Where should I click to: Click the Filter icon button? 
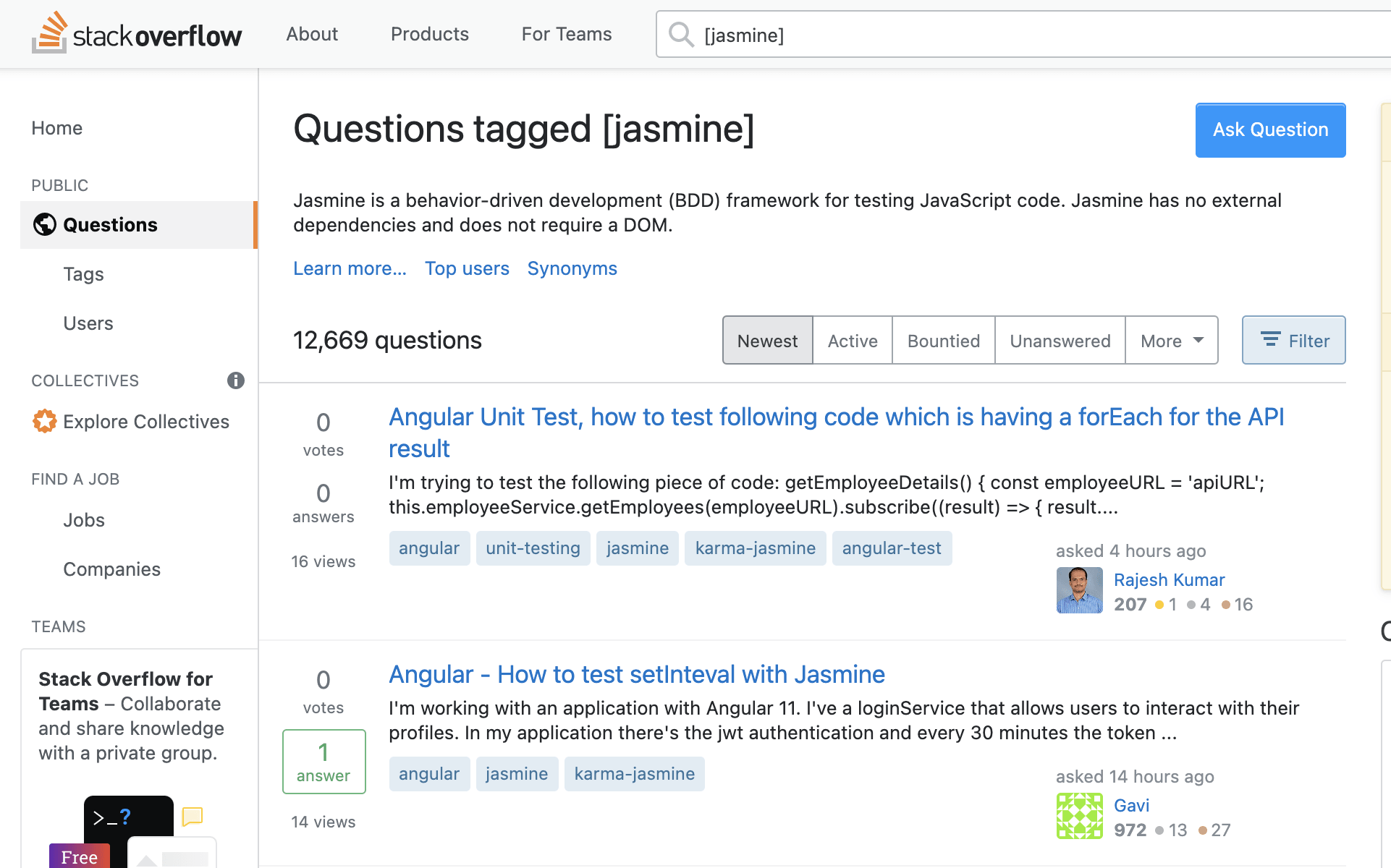pos(1294,339)
